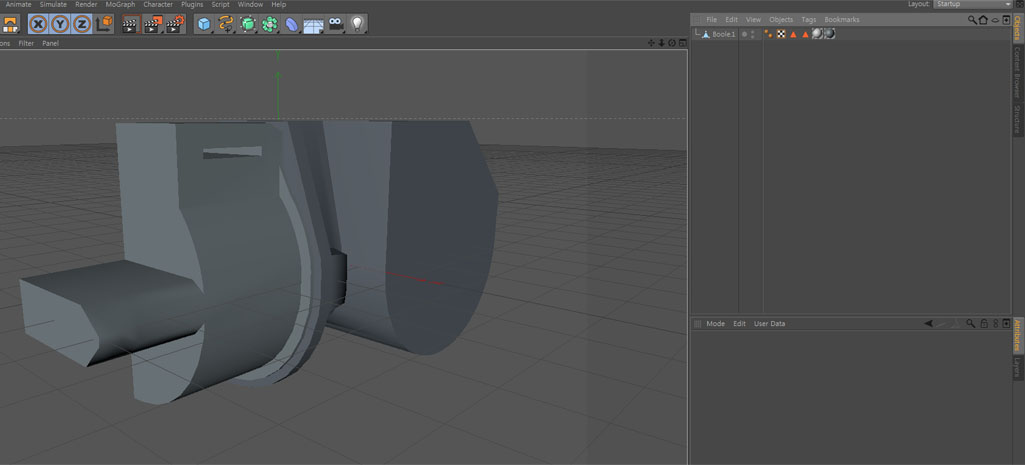
Task: Click the Attributes panel lock icon
Action: pyautogui.click(x=984, y=324)
